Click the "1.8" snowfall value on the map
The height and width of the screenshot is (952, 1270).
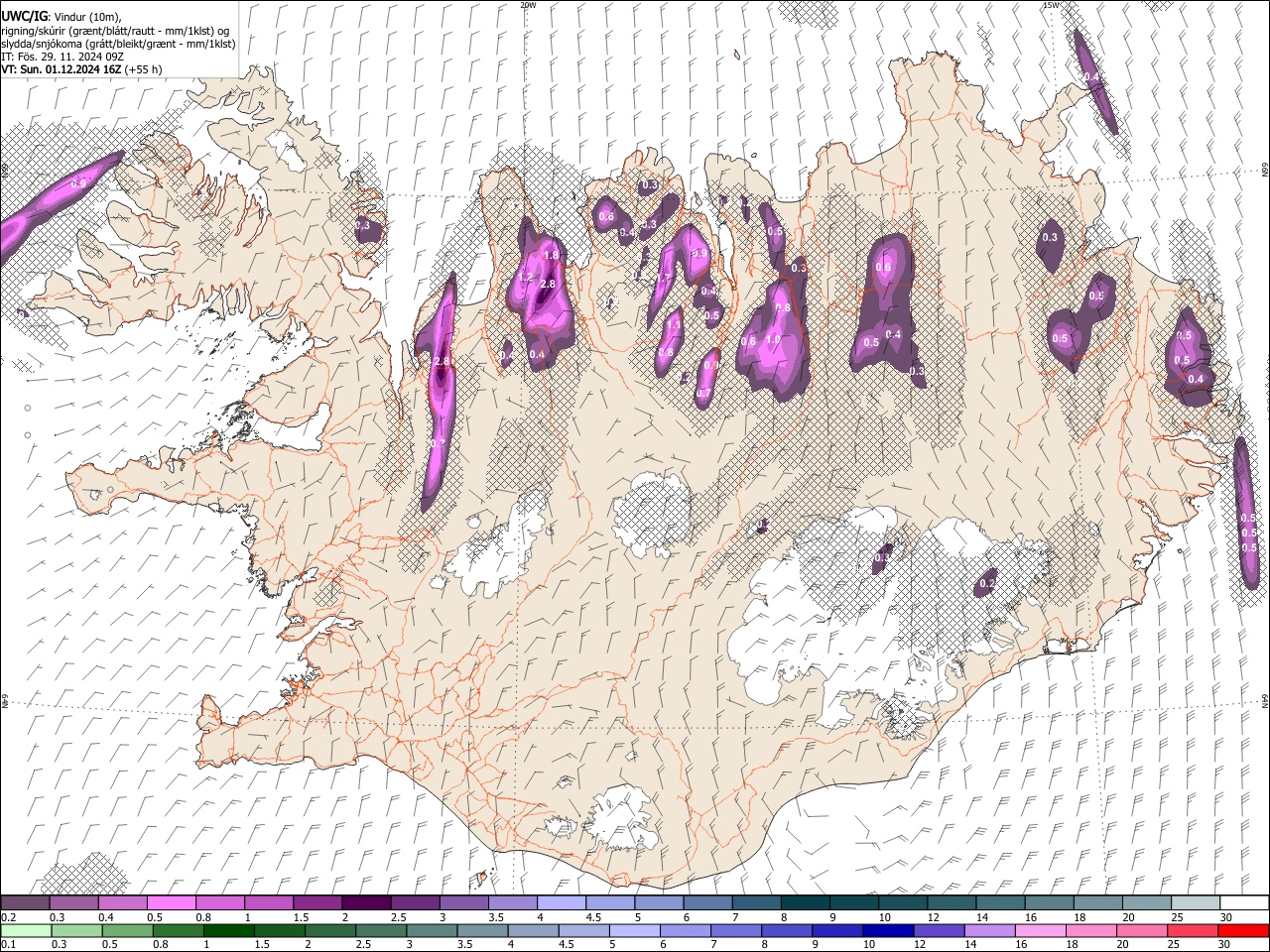click(552, 255)
